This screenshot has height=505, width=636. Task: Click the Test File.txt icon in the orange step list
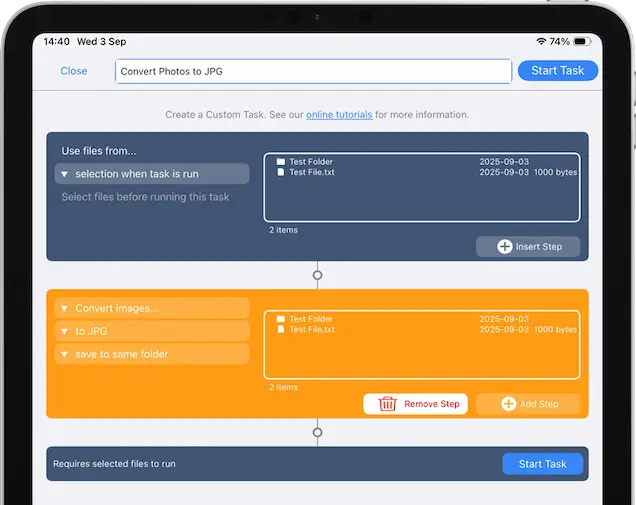click(281, 329)
